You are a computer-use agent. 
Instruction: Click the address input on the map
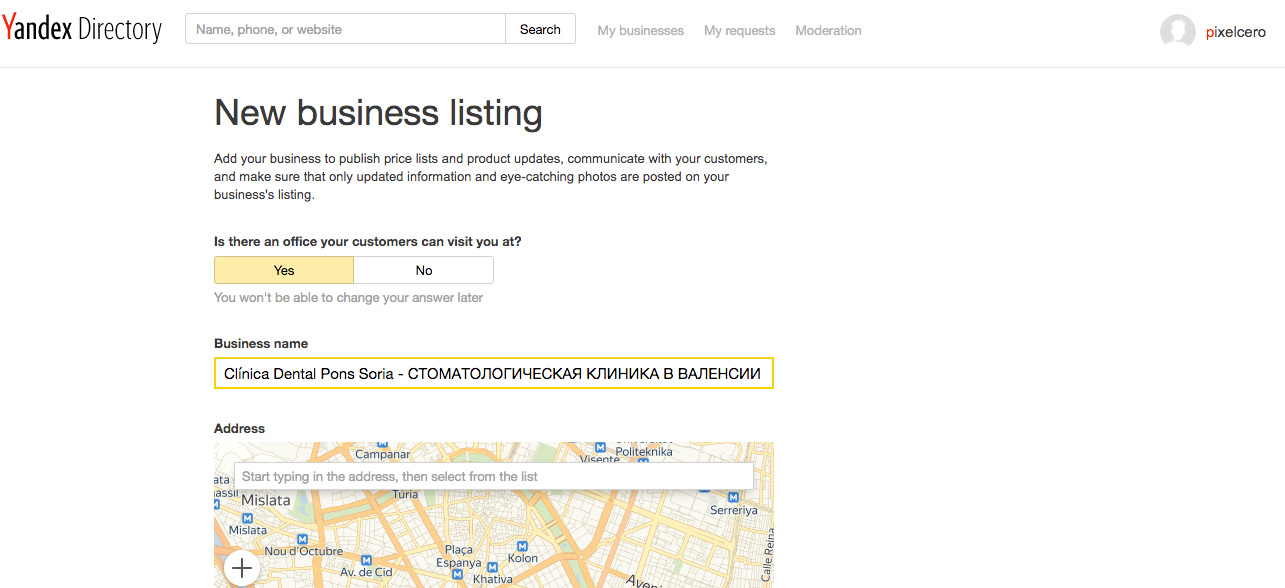[493, 477]
